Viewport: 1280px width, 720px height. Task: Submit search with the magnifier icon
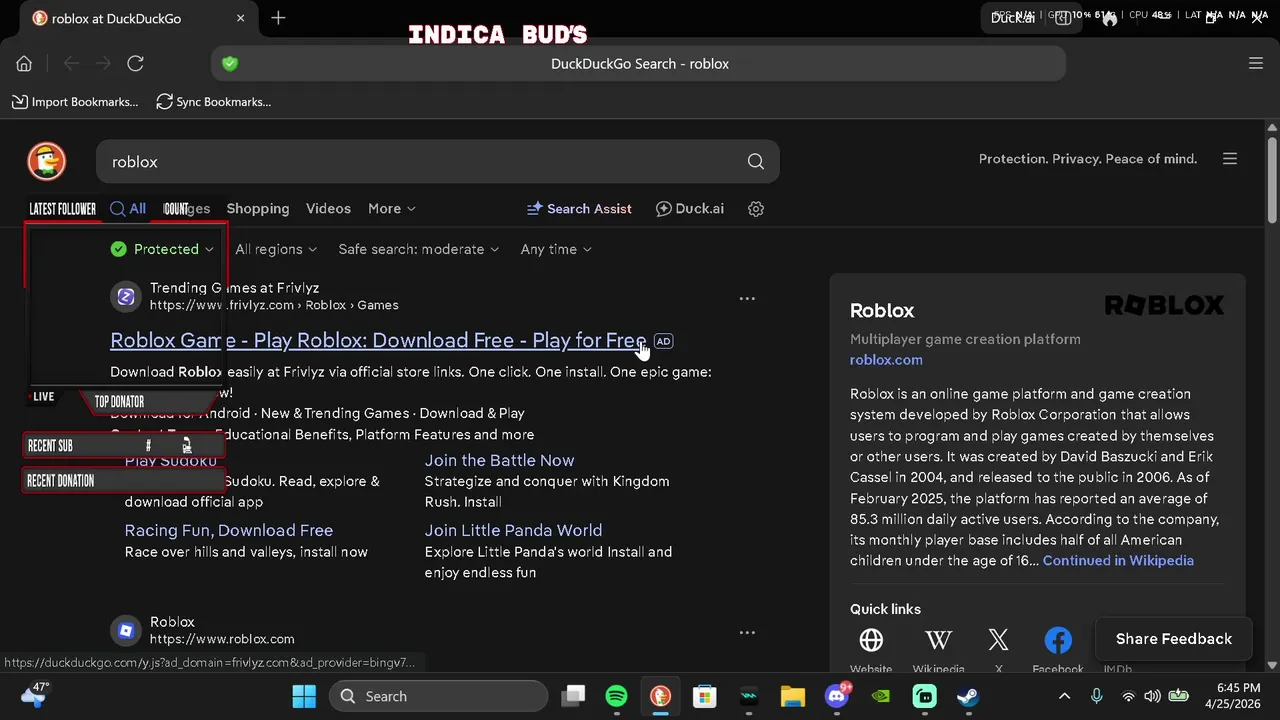pyautogui.click(x=755, y=162)
